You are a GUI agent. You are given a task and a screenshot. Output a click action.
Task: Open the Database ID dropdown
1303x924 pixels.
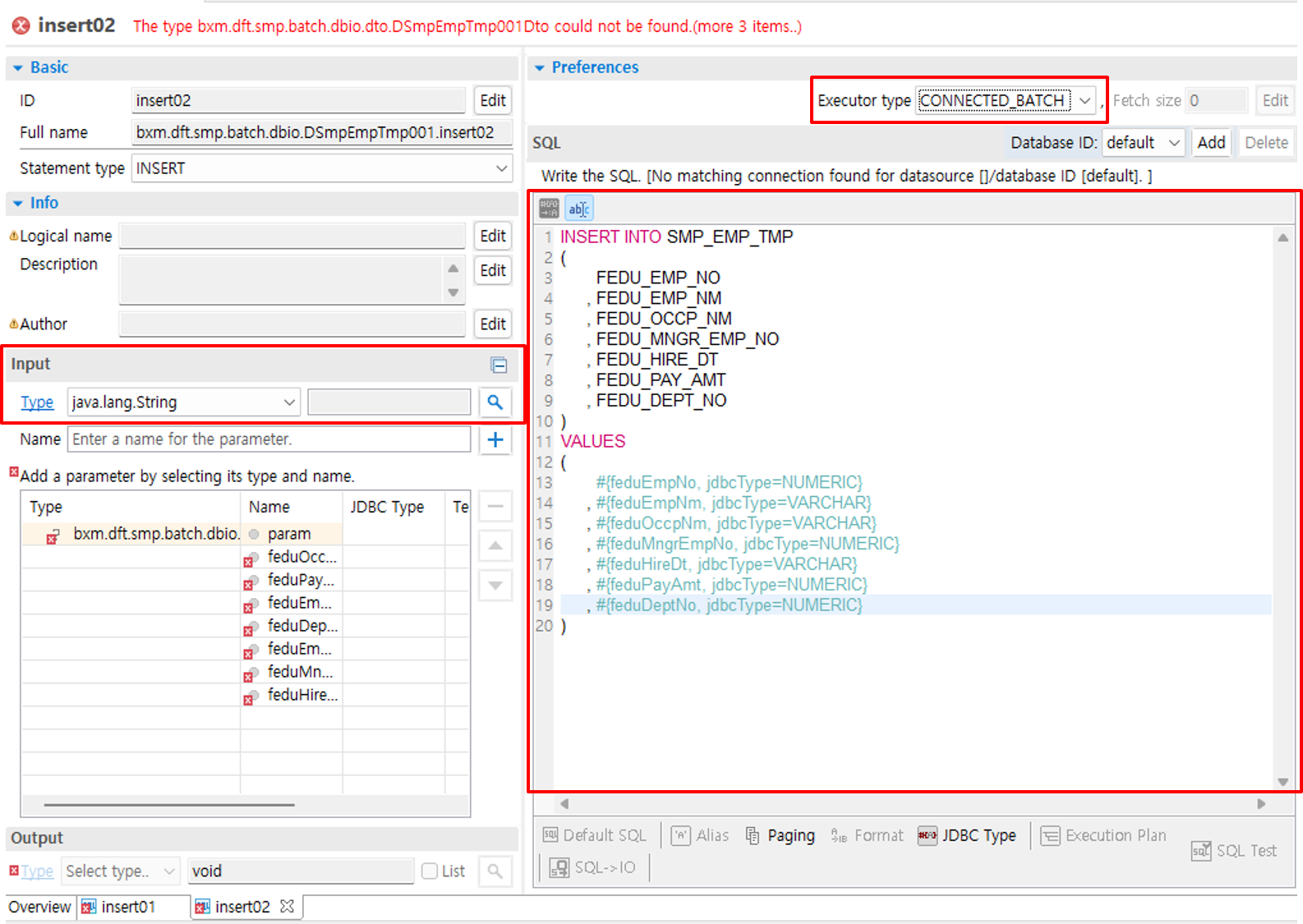coord(1174,143)
